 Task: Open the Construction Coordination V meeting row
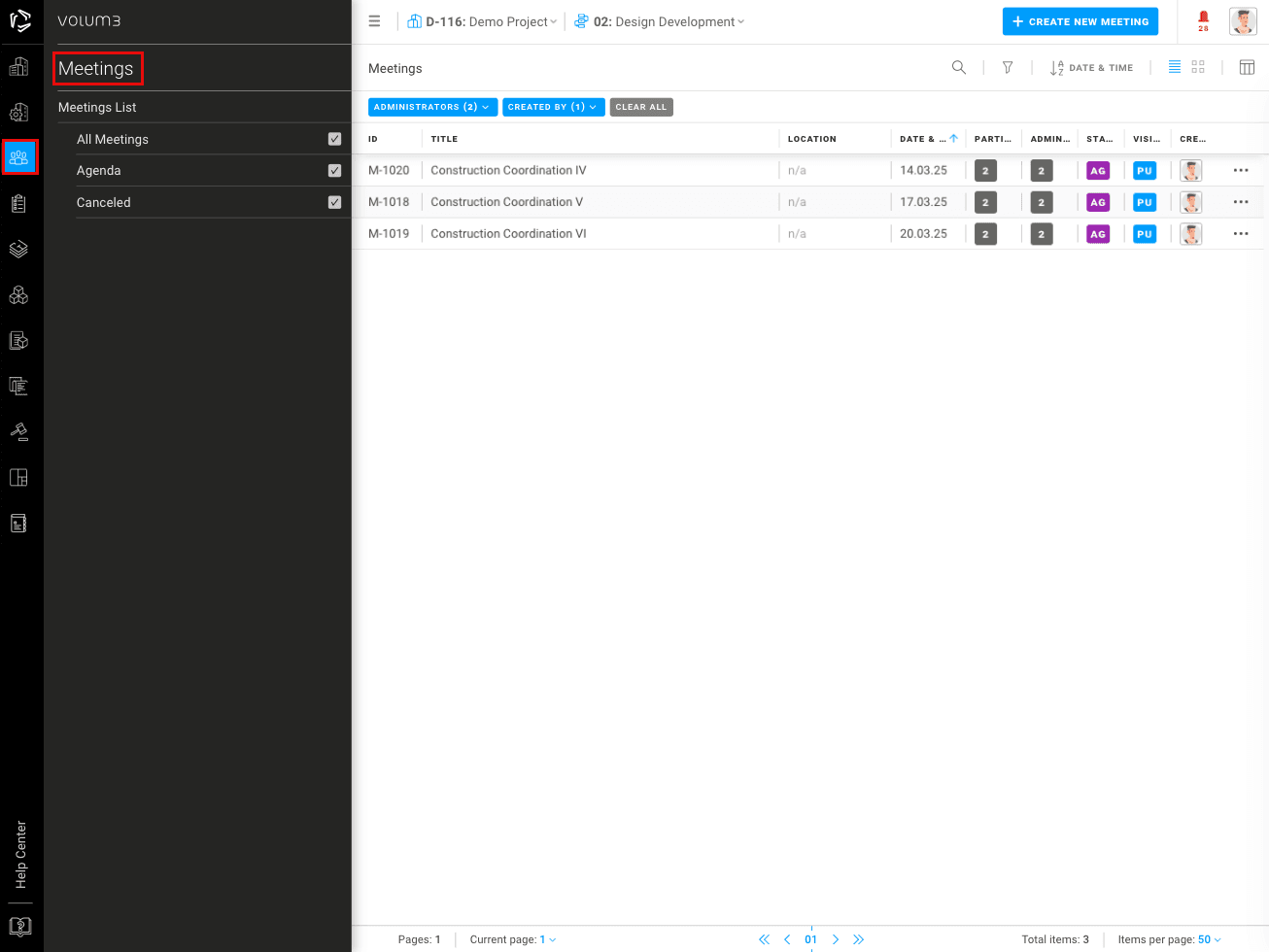(506, 202)
